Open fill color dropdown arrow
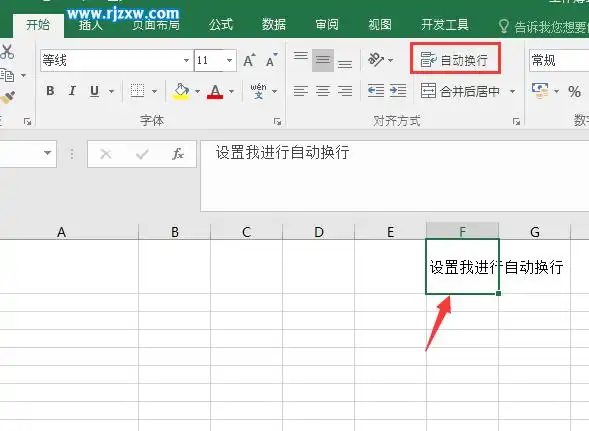Viewport: 589px width, 431px height. pos(197,91)
